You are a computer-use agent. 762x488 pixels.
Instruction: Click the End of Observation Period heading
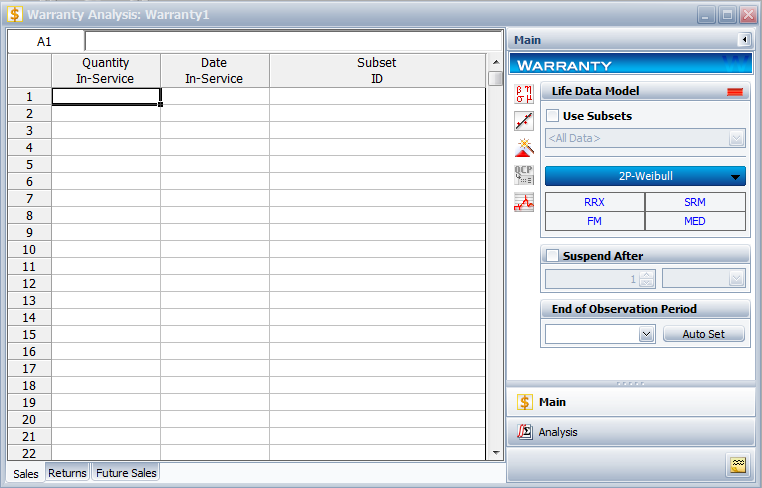[x=624, y=309]
